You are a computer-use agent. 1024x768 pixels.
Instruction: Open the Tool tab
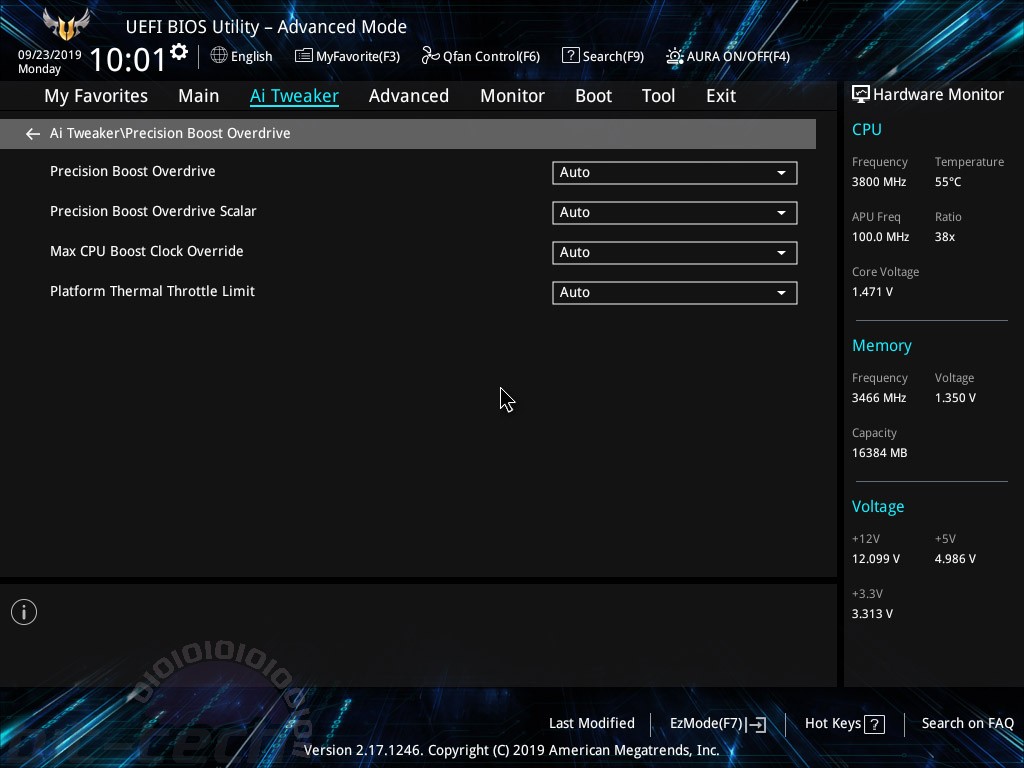(x=658, y=96)
